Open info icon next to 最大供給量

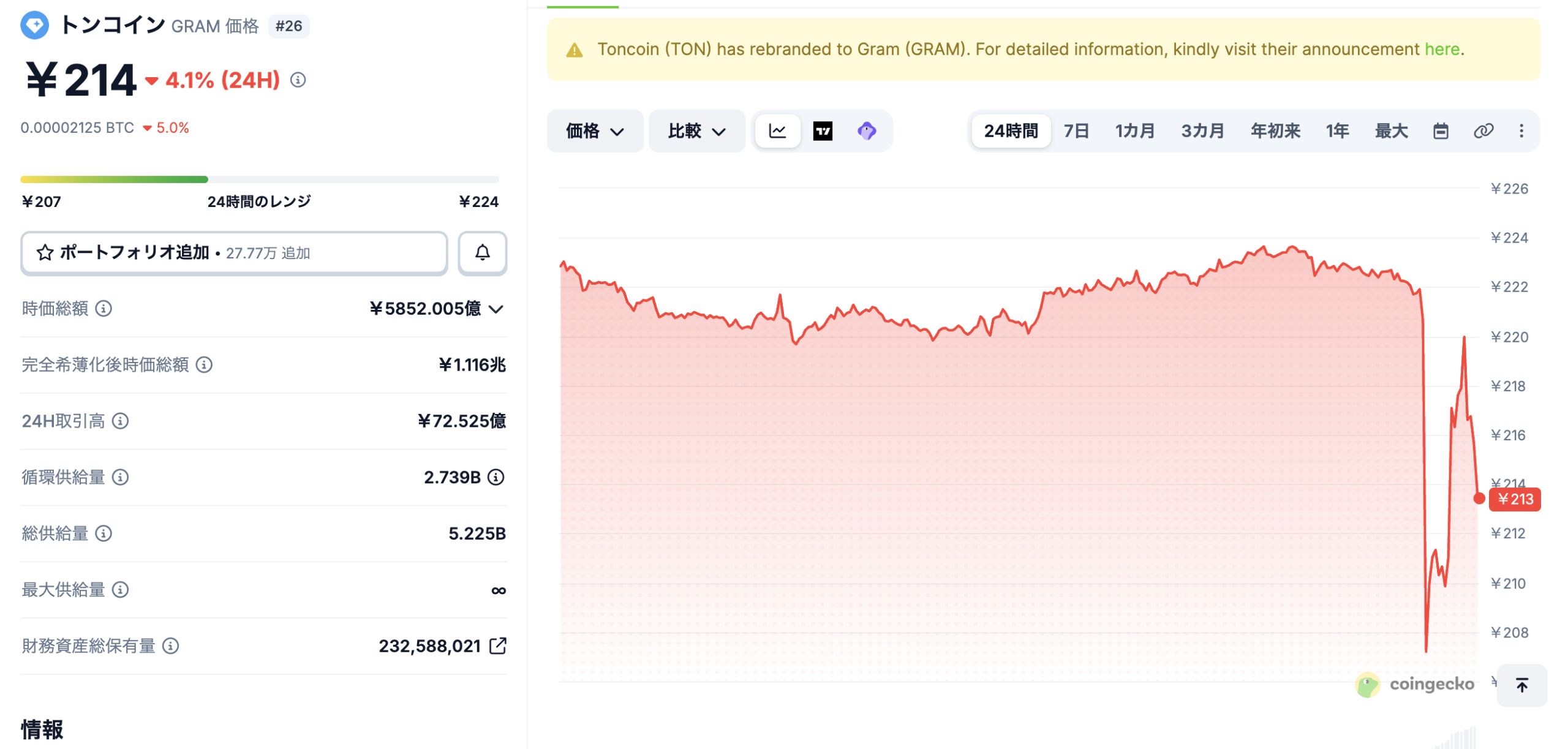[x=121, y=590]
